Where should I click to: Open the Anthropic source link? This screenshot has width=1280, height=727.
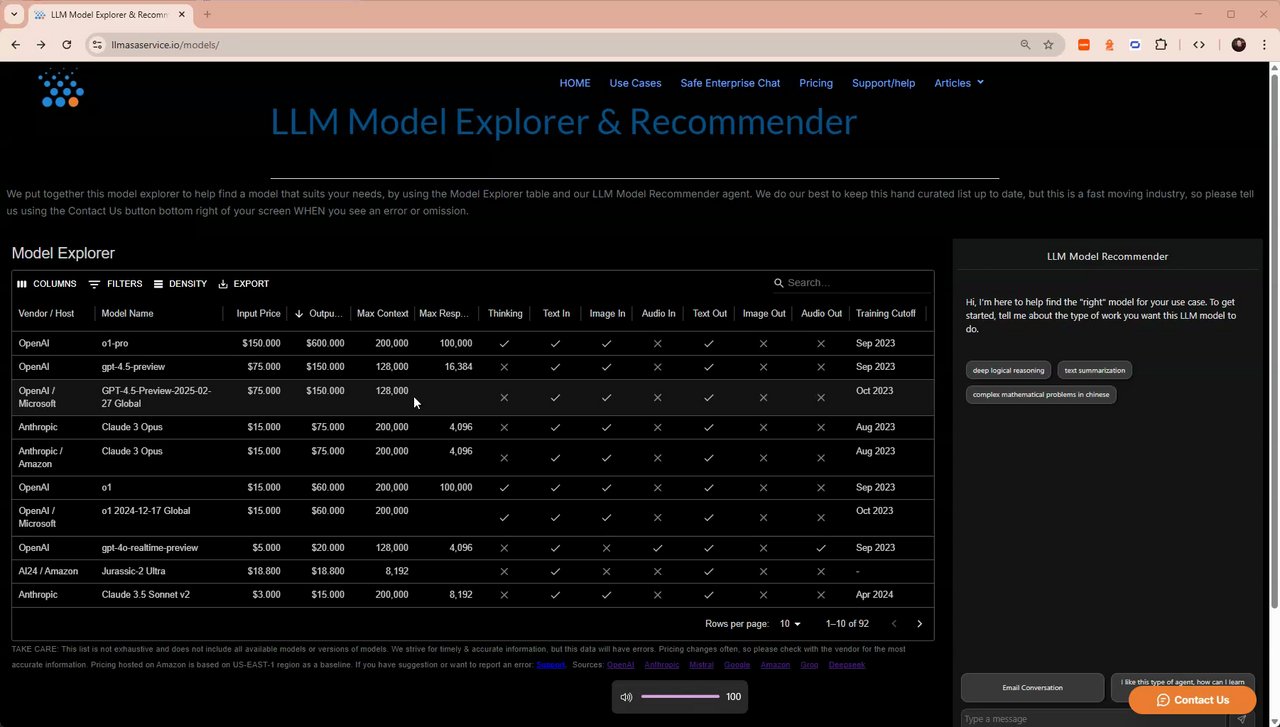click(661, 665)
